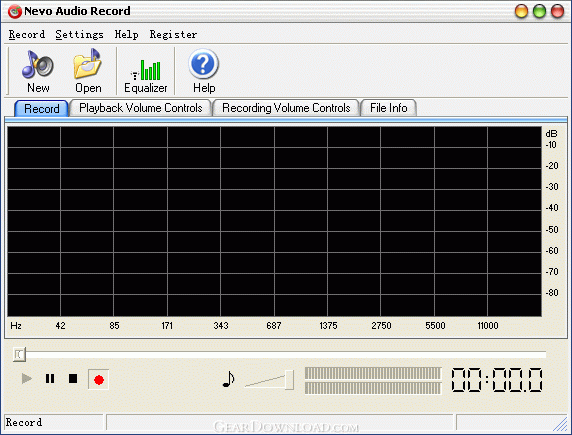Open the Record menu
572x435 pixels.
(x=27, y=34)
